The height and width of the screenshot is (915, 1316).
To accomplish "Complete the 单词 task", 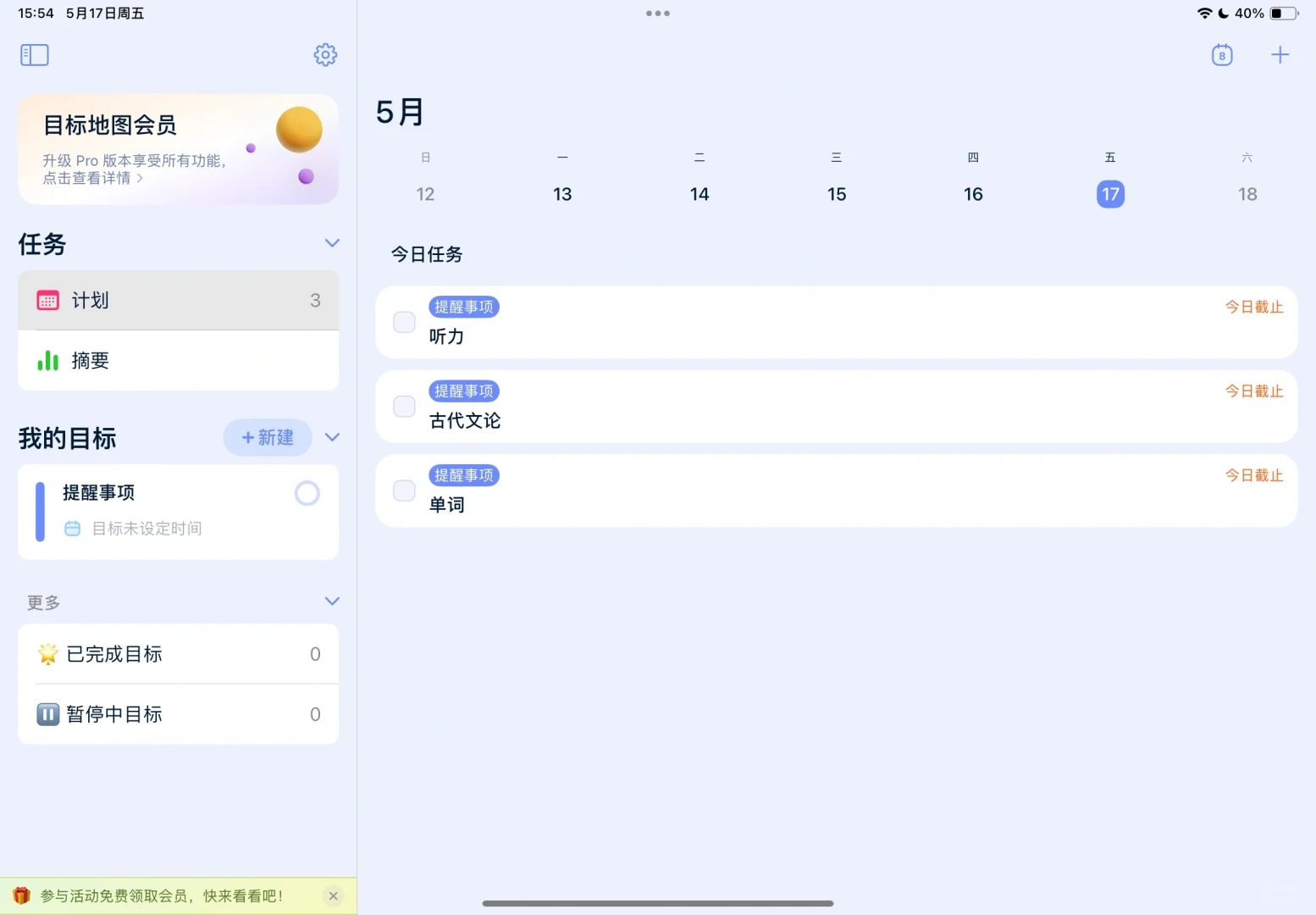I will click(403, 490).
